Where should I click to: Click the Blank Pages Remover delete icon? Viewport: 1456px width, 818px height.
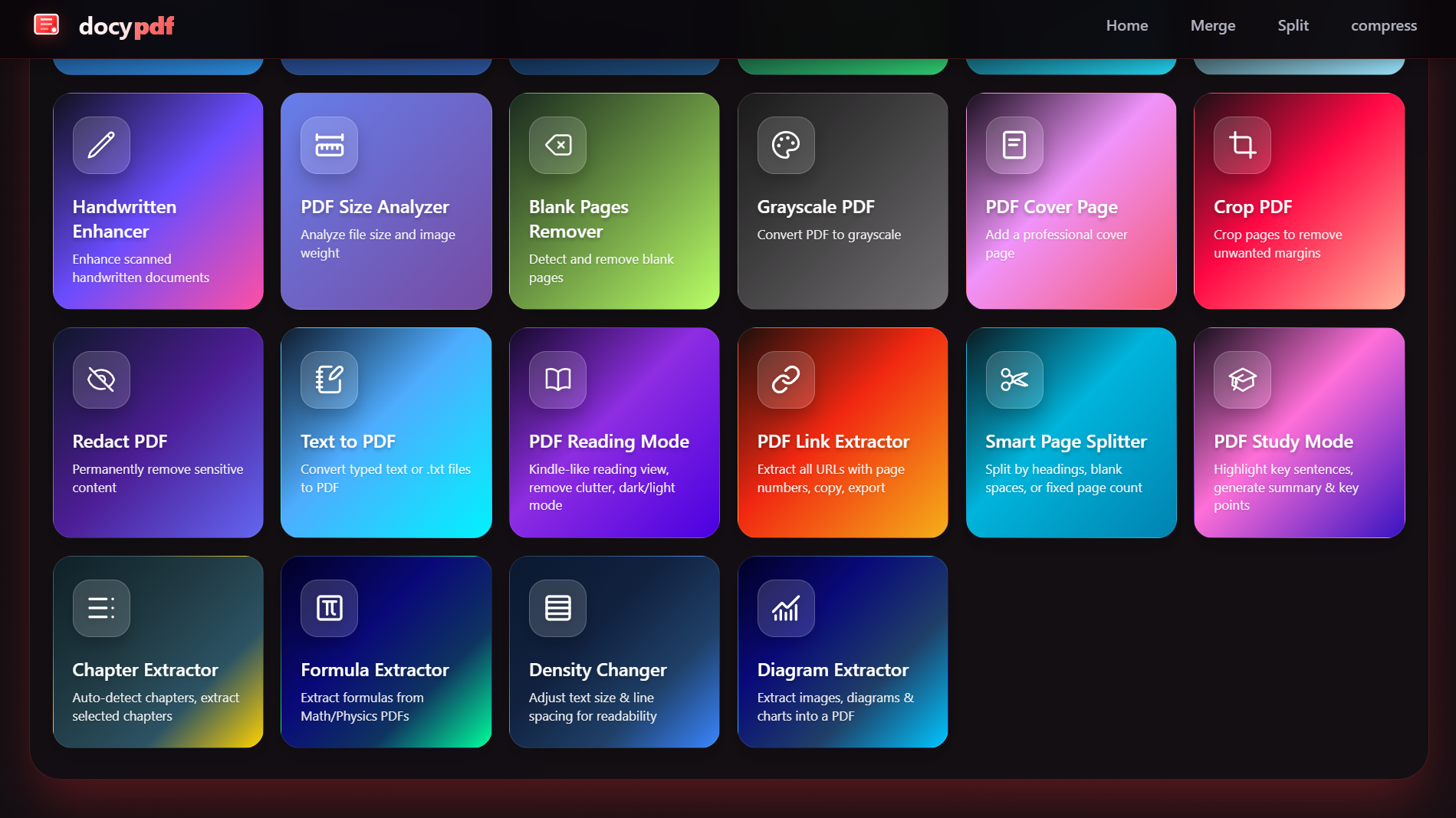(557, 146)
